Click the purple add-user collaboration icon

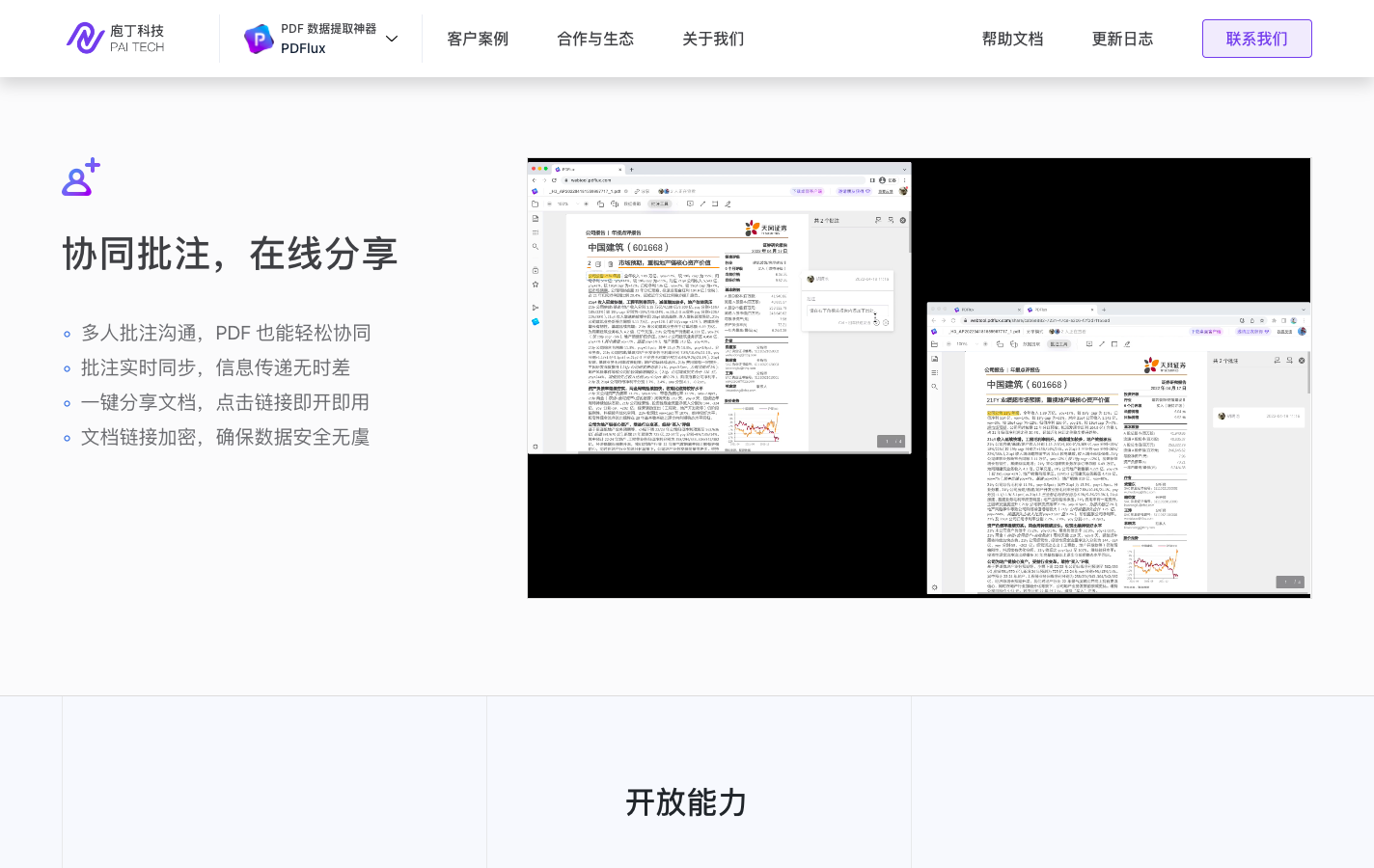pyautogui.click(x=81, y=177)
